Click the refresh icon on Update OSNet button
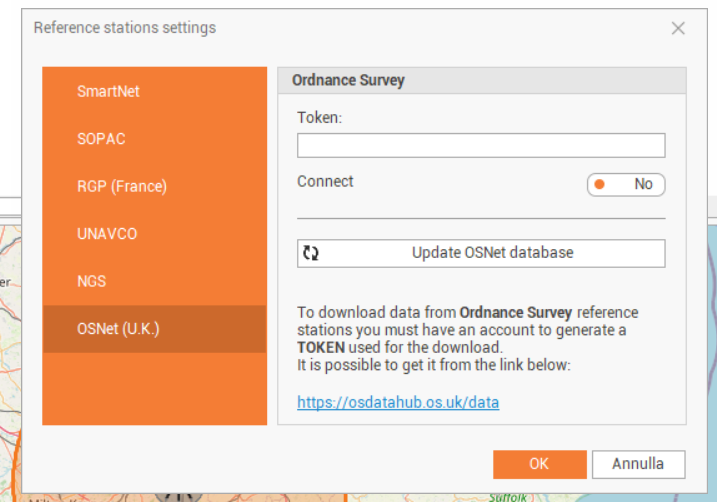The width and height of the screenshot is (717, 502). [x=311, y=254]
